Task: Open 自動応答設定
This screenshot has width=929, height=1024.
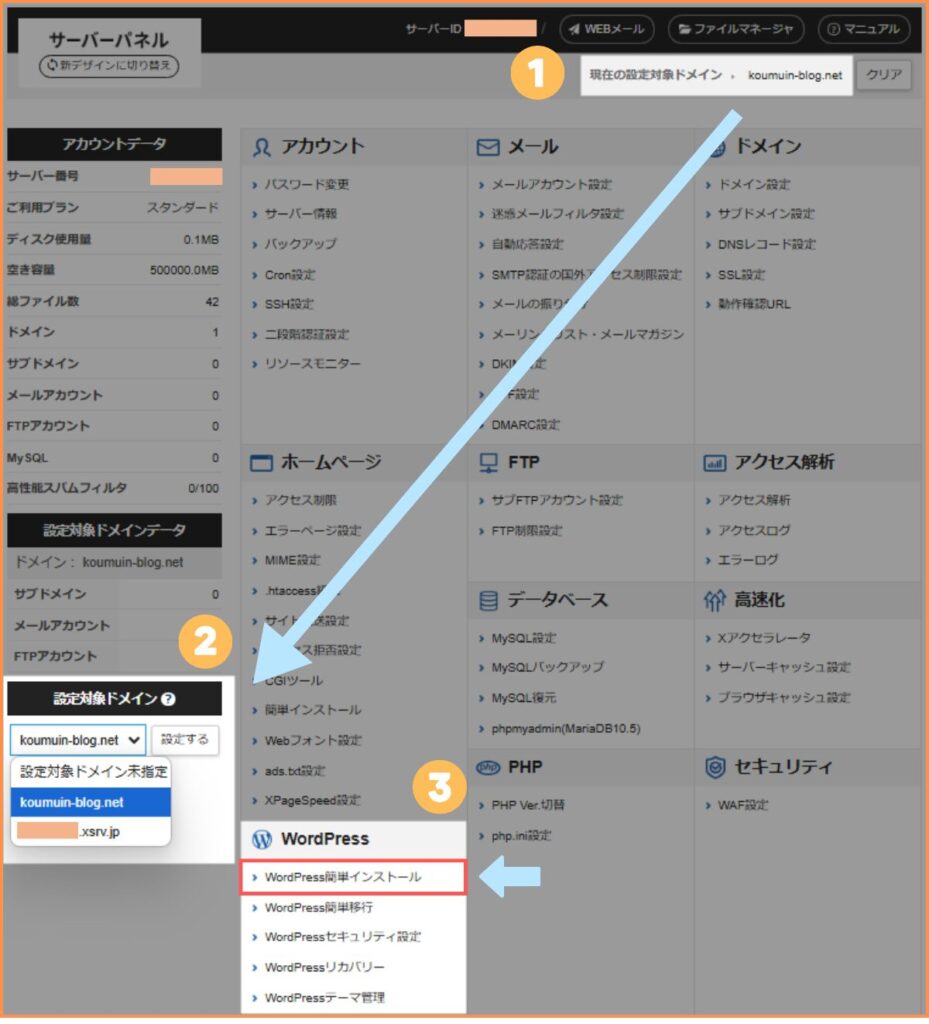Action: click(x=527, y=244)
